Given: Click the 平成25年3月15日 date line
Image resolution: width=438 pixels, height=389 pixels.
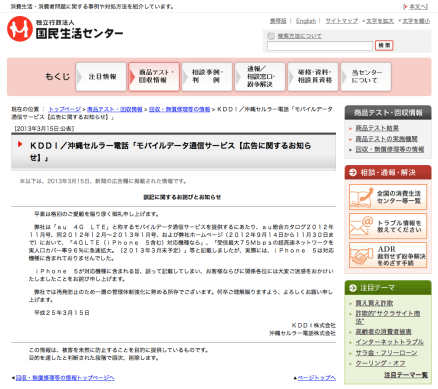Looking at the screenshot, I should (x=62, y=313).
